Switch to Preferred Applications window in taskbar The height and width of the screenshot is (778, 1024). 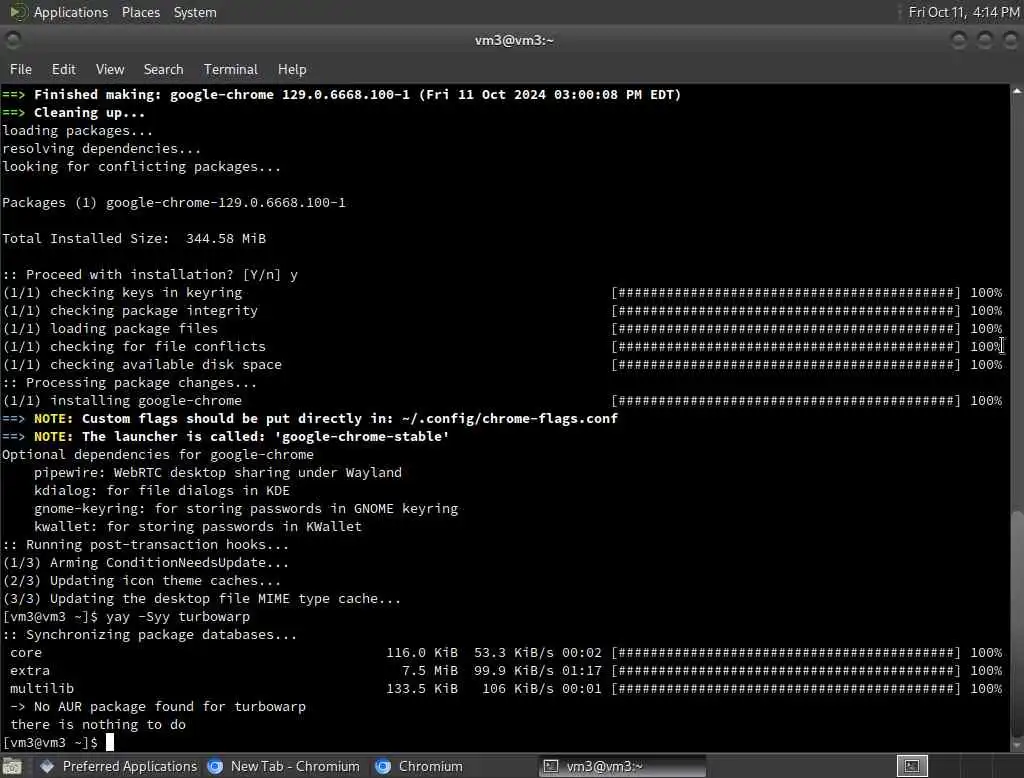pos(119,766)
